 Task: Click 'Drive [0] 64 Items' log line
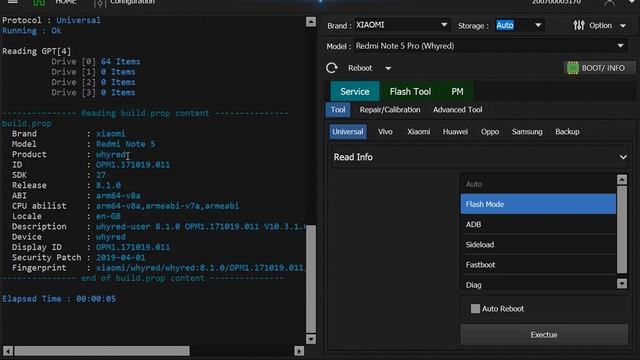click(96, 62)
